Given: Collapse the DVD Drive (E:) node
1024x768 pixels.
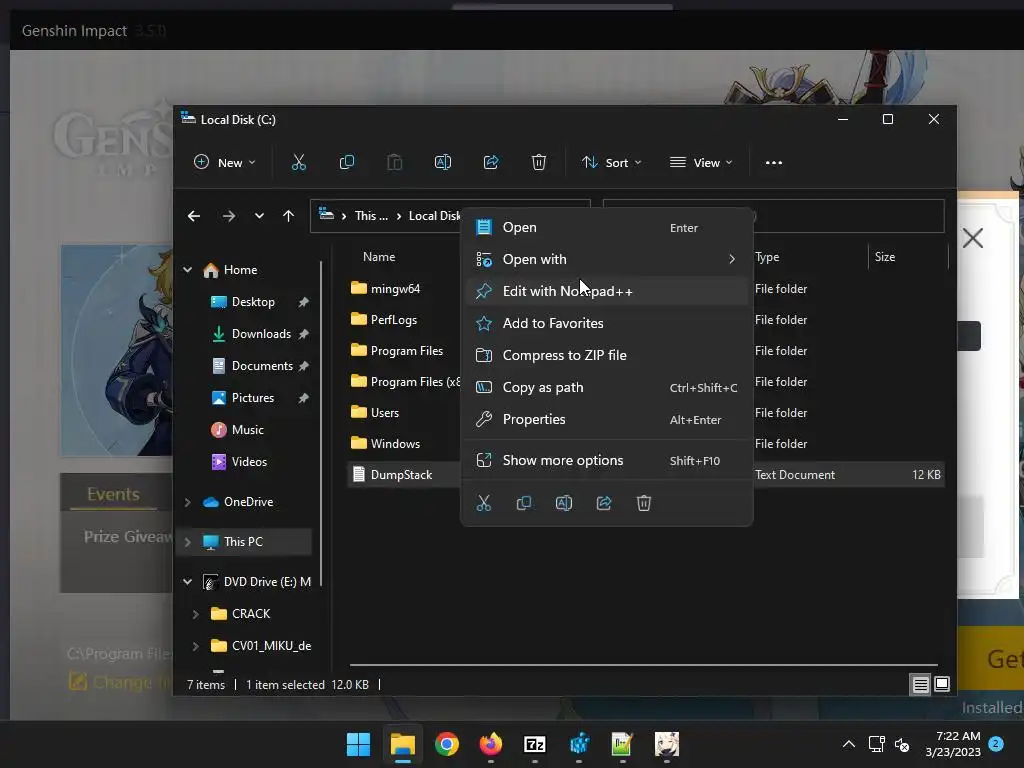Looking at the screenshot, I should 187,581.
